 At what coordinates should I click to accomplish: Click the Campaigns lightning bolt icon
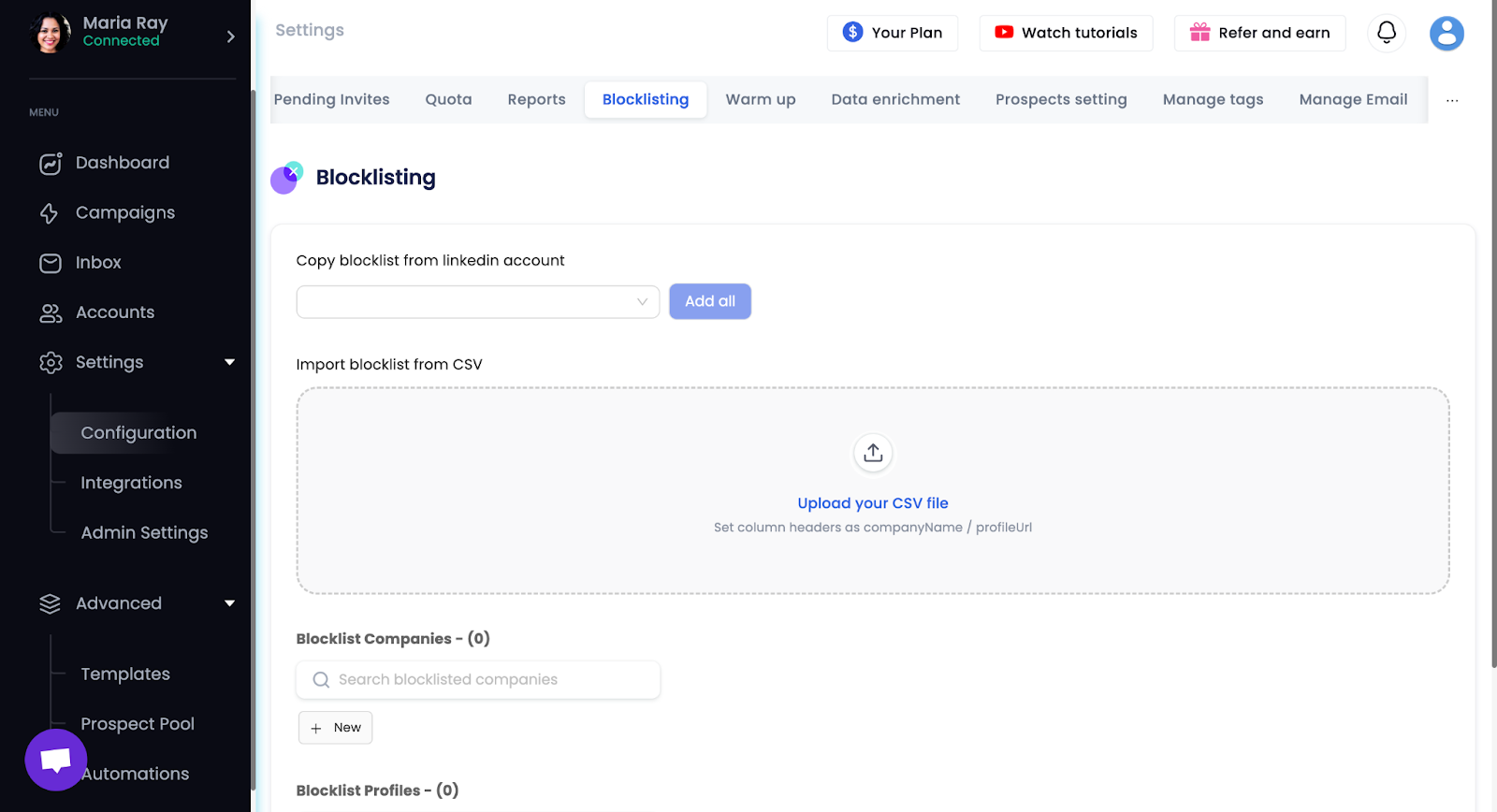(x=50, y=213)
